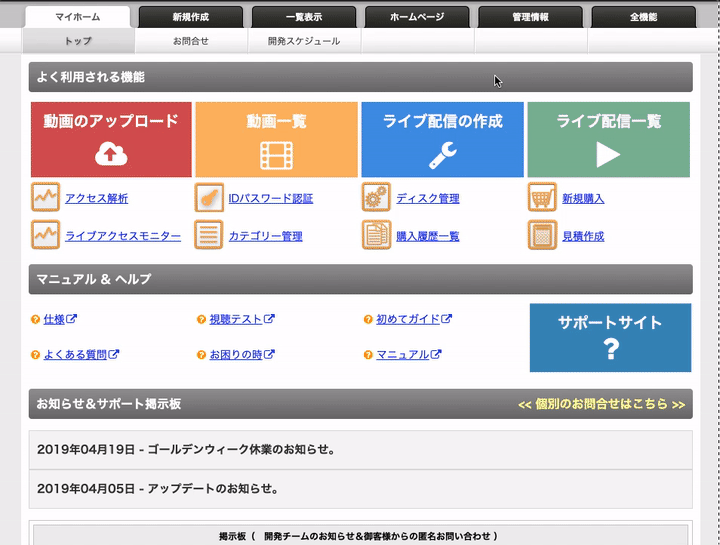Open the よくある質問 help link
Screen dimensions: 720x545
[x=81, y=354]
